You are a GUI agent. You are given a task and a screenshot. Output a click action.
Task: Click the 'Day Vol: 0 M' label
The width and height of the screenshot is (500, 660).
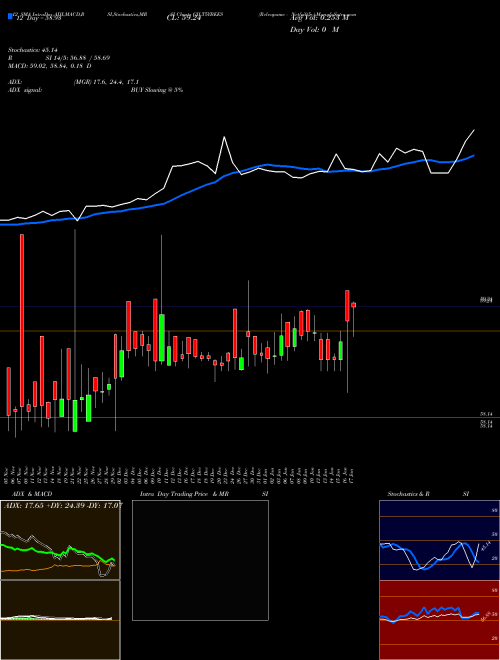pos(314,30)
